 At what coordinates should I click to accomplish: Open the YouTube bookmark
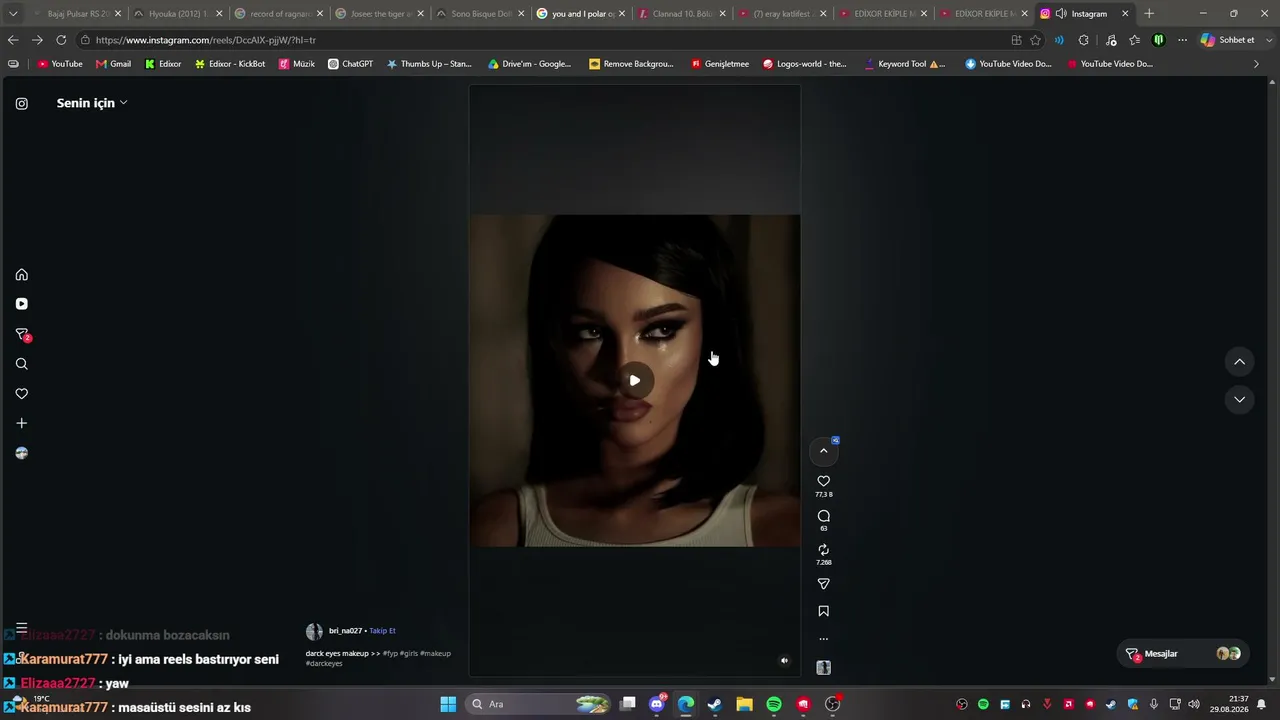[x=60, y=64]
